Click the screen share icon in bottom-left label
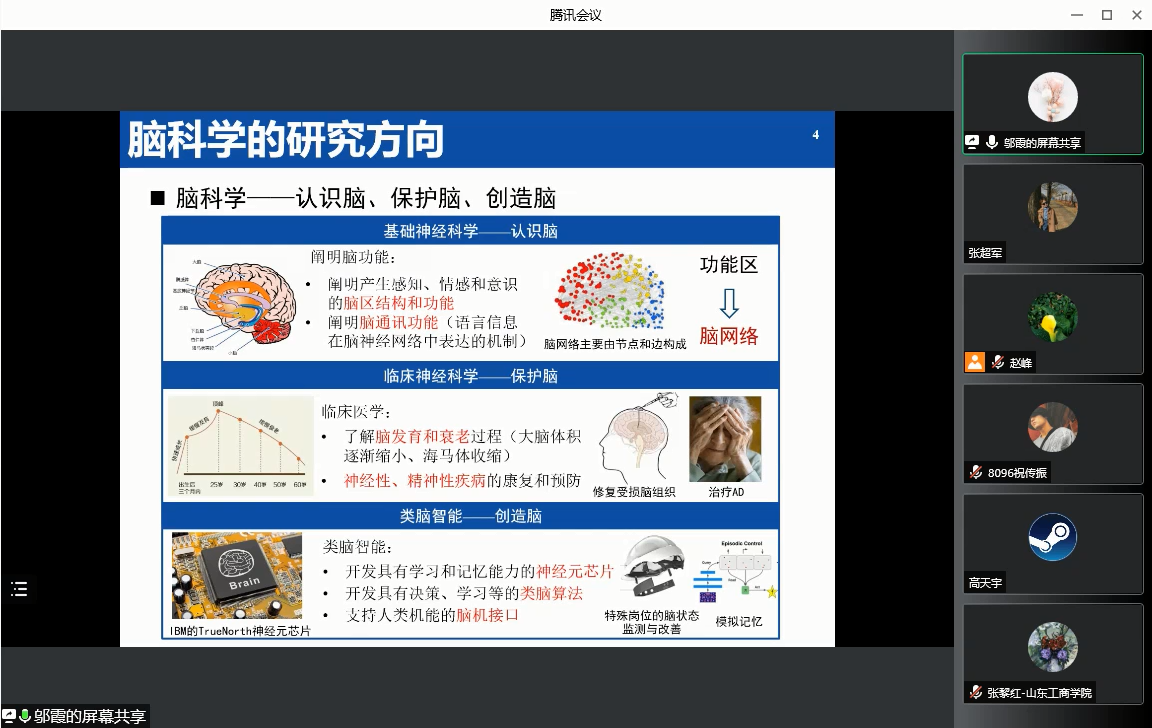The width and height of the screenshot is (1152, 728). tap(9, 716)
